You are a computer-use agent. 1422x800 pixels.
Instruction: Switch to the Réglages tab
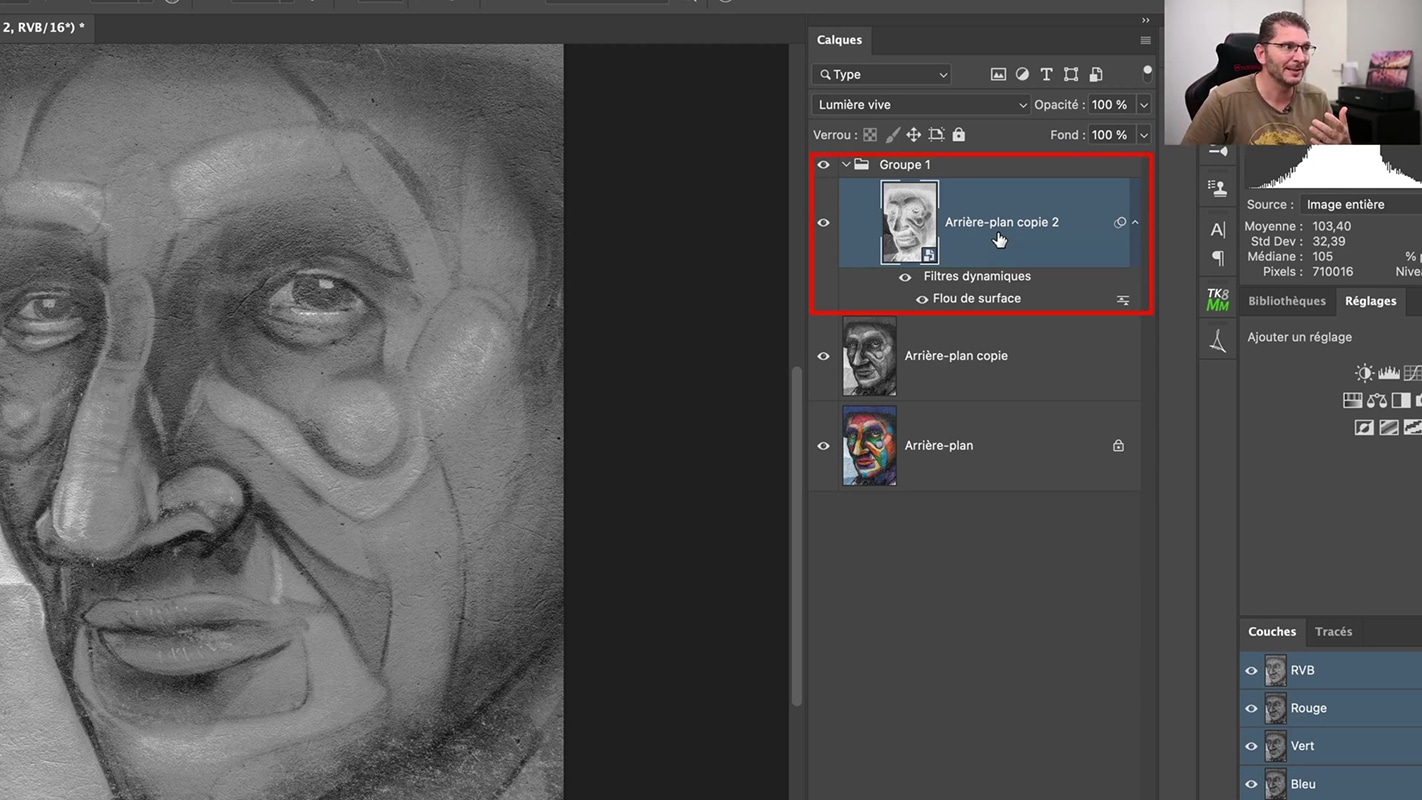tap(1371, 301)
